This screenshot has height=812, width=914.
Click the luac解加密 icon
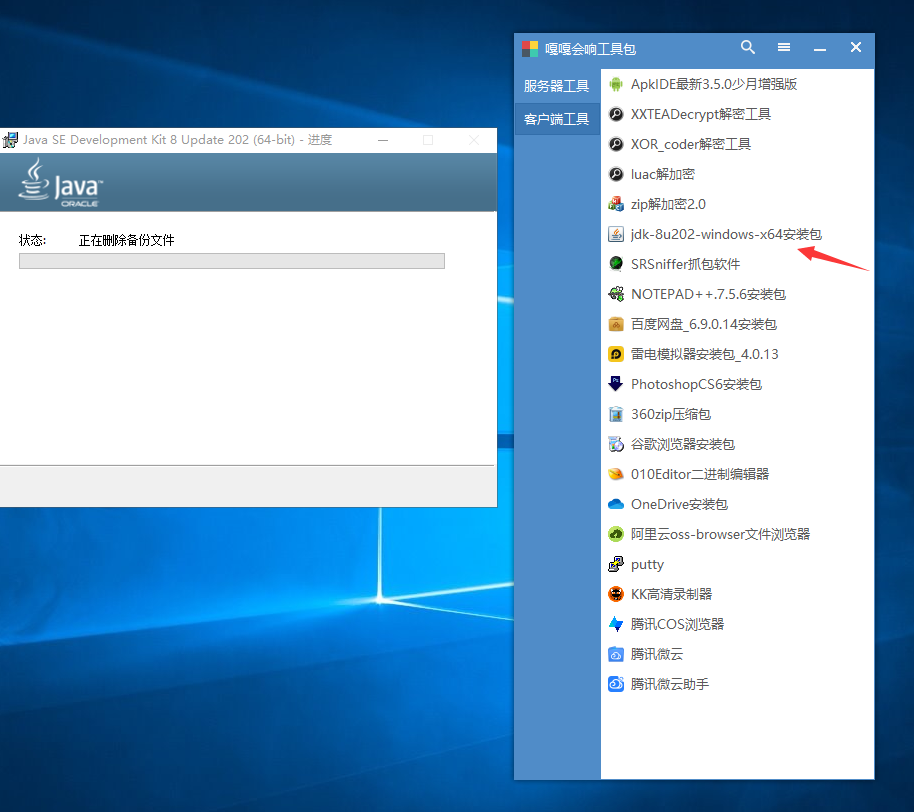tap(616, 174)
